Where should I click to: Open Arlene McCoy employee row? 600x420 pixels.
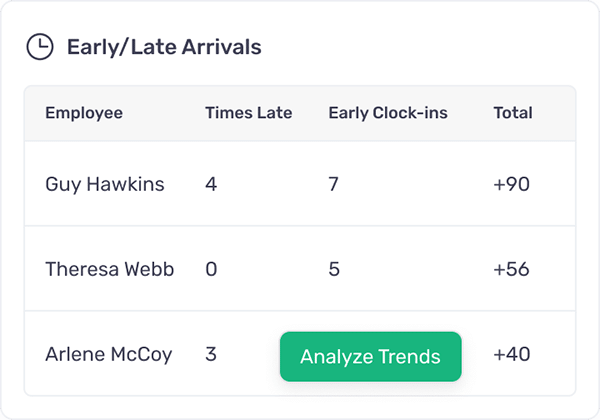[x=300, y=354]
